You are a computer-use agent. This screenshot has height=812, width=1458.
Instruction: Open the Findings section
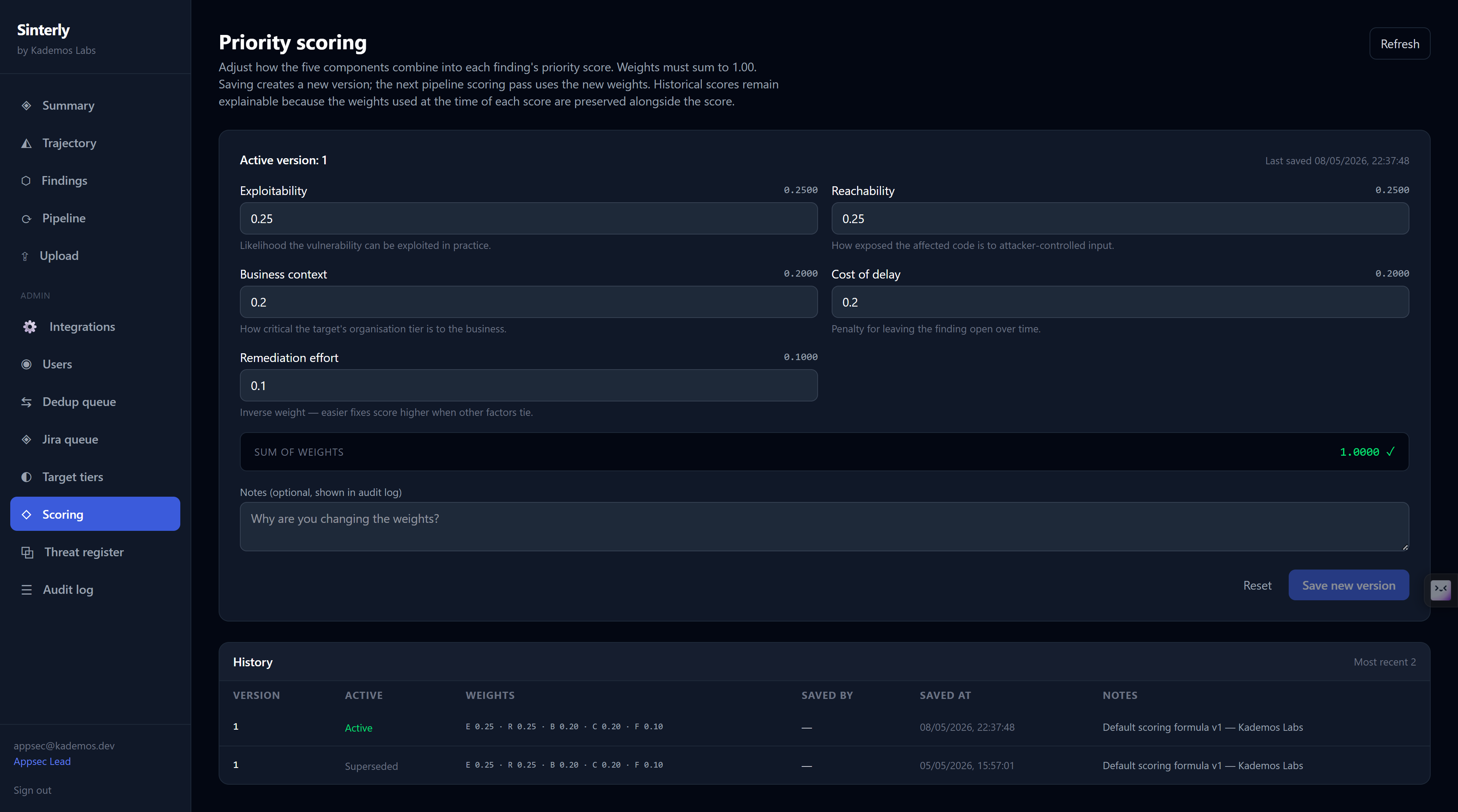(95, 181)
